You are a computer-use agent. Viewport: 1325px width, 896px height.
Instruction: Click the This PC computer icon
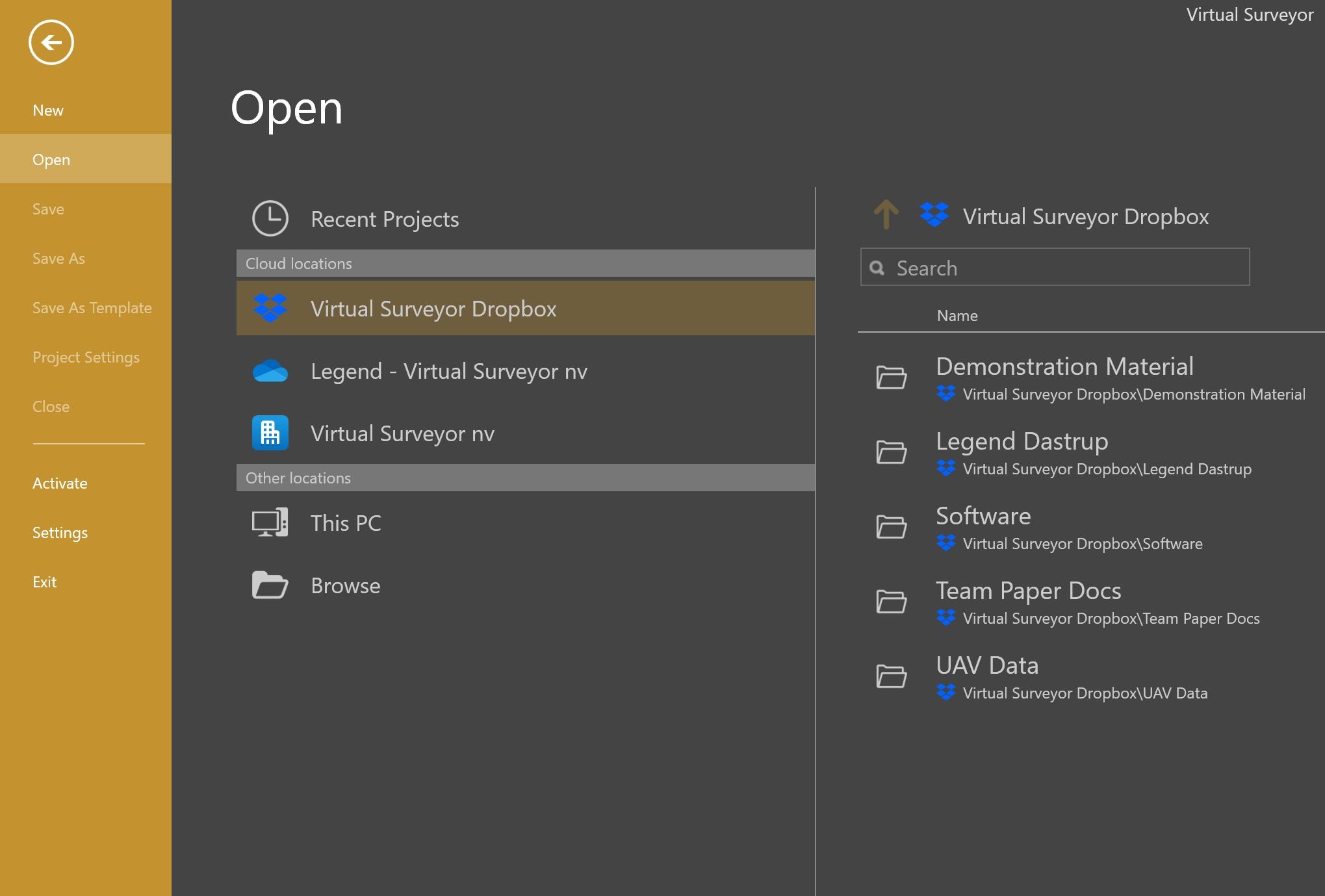click(270, 522)
